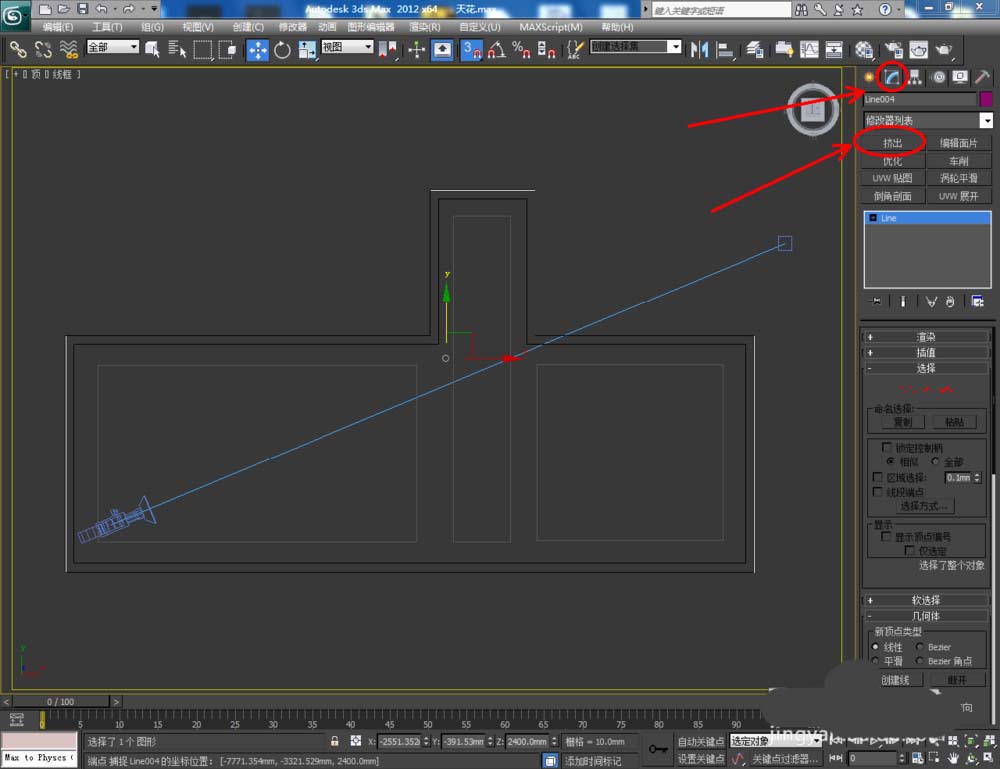Select the Move transform tool
The width and height of the screenshot is (1000, 769).
pyautogui.click(x=258, y=49)
